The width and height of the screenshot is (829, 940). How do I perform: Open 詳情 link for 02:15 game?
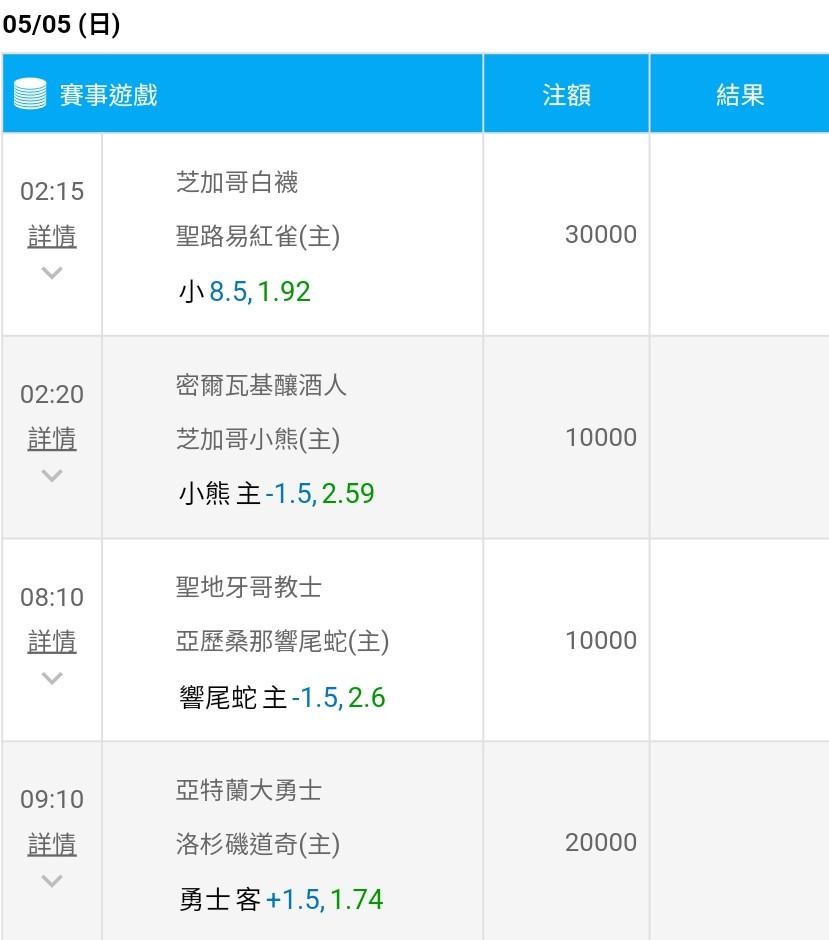pyautogui.click(x=52, y=236)
